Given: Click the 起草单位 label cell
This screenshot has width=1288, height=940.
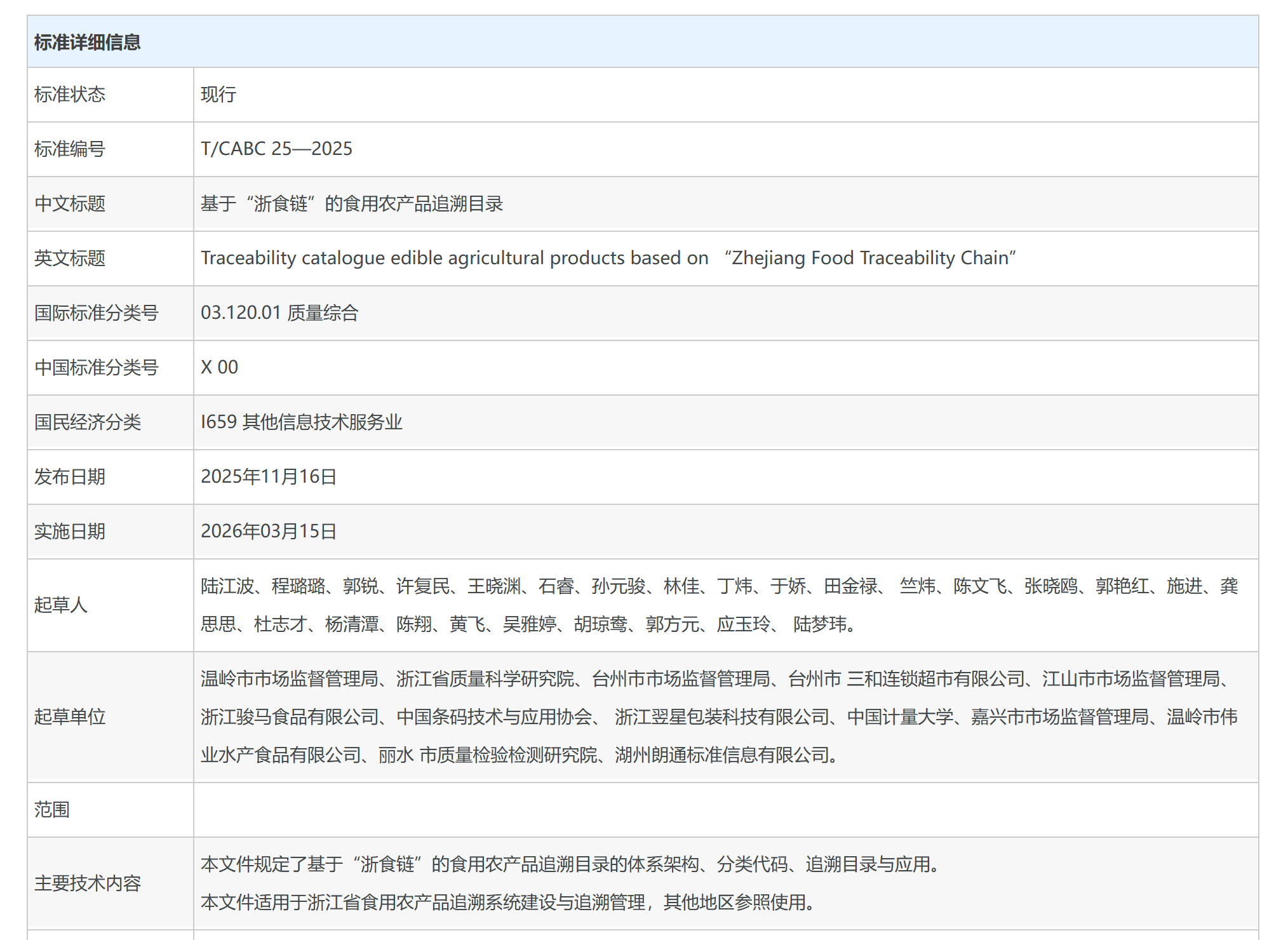Looking at the screenshot, I should click(x=70, y=716).
